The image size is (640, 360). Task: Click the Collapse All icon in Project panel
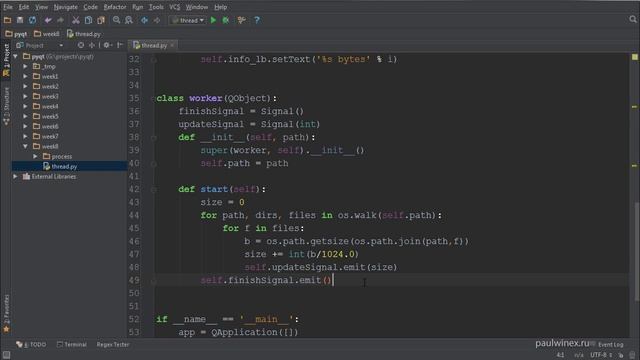point(92,45)
